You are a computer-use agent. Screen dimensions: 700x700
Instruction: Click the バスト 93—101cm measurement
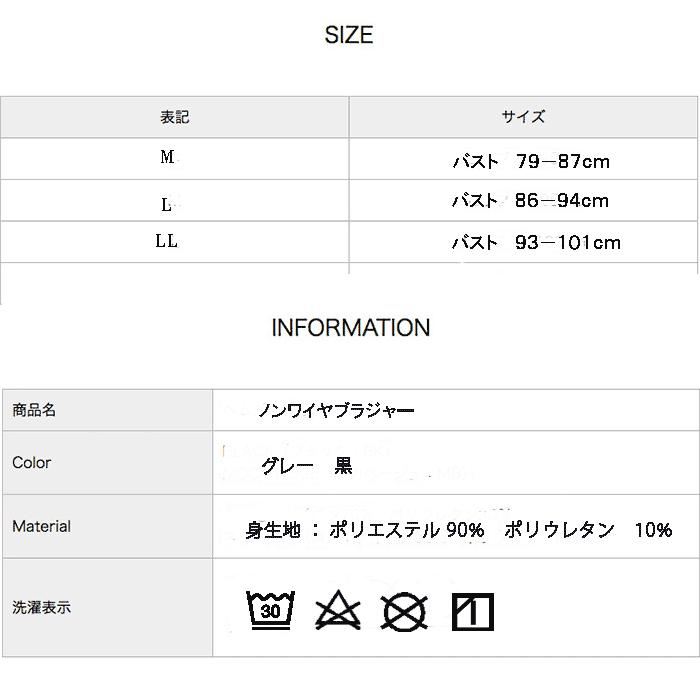536,243
